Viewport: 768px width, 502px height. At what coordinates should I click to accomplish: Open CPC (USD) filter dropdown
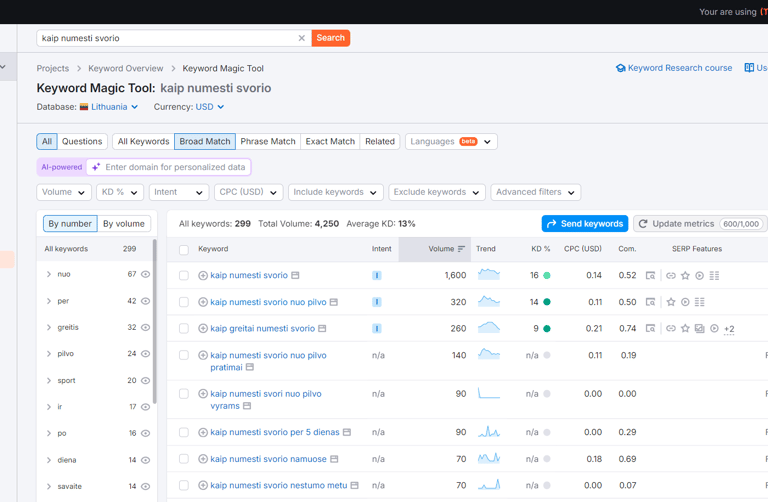248,192
